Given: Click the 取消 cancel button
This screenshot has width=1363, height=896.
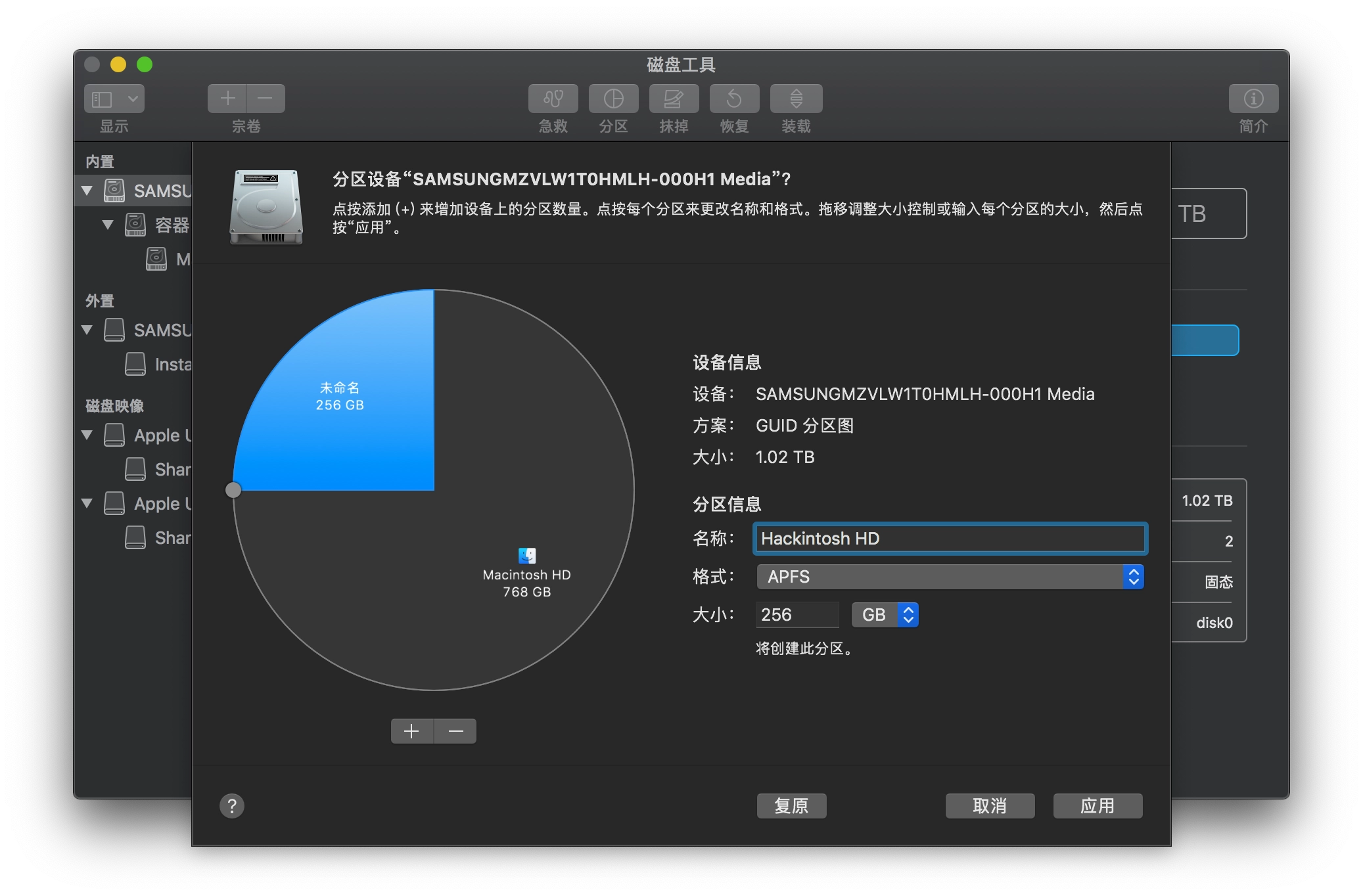Looking at the screenshot, I should tap(990, 805).
